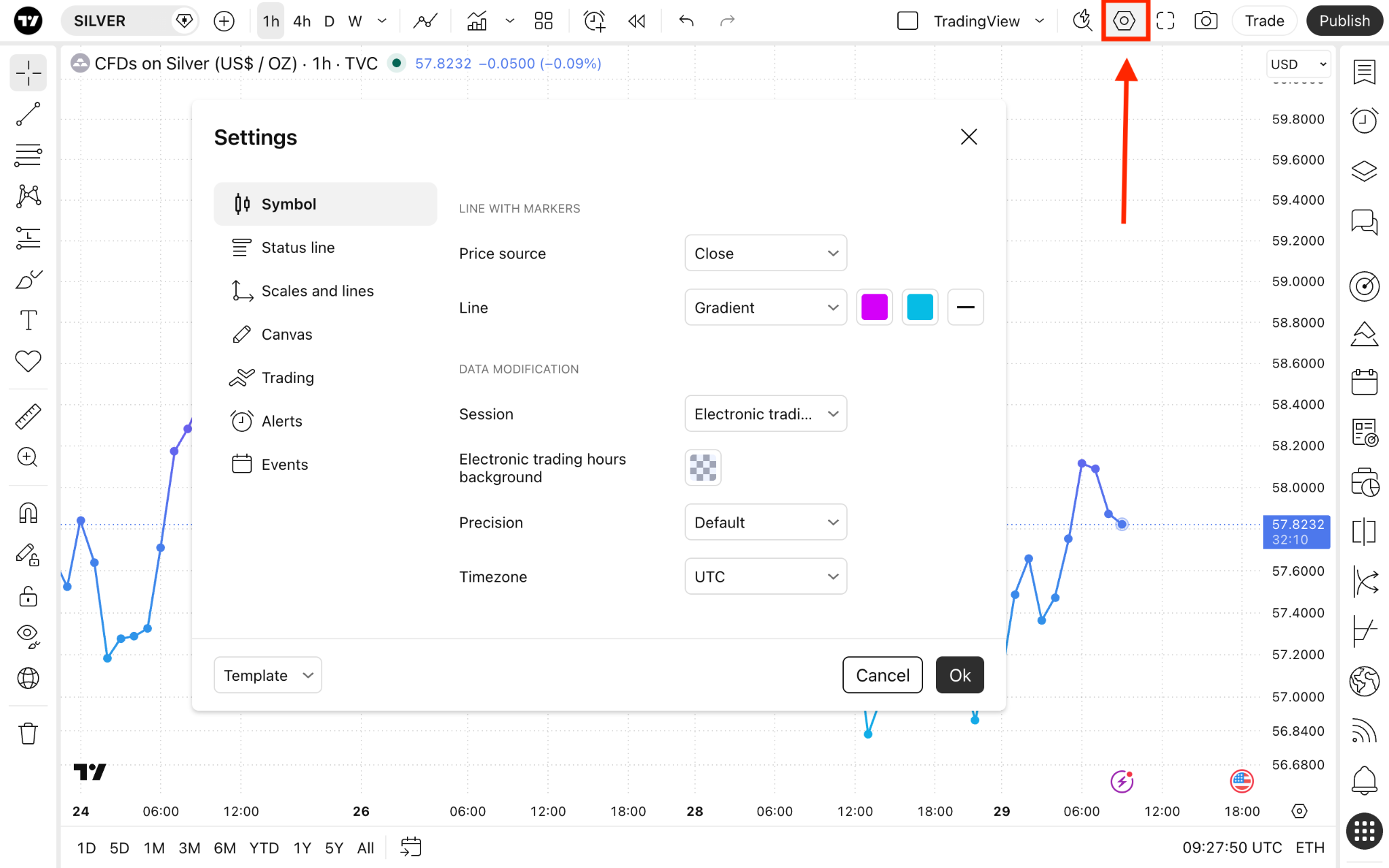Open the Line Gradient type dropdown
Viewport: 1389px width, 868px height.
coord(766,307)
